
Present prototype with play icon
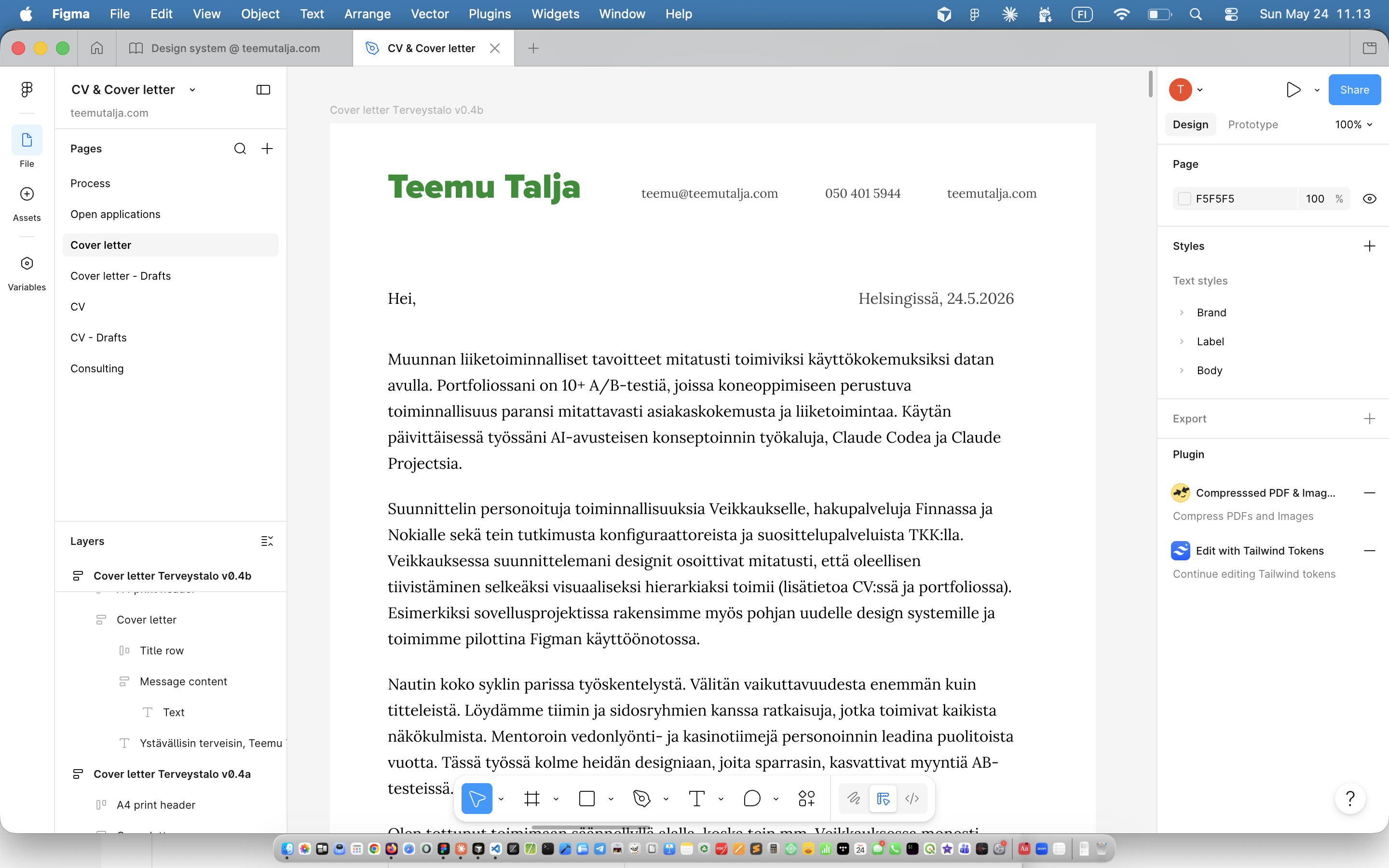coord(1293,90)
